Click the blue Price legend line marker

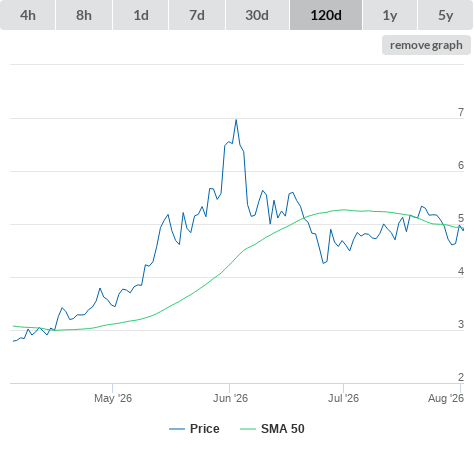click(177, 429)
